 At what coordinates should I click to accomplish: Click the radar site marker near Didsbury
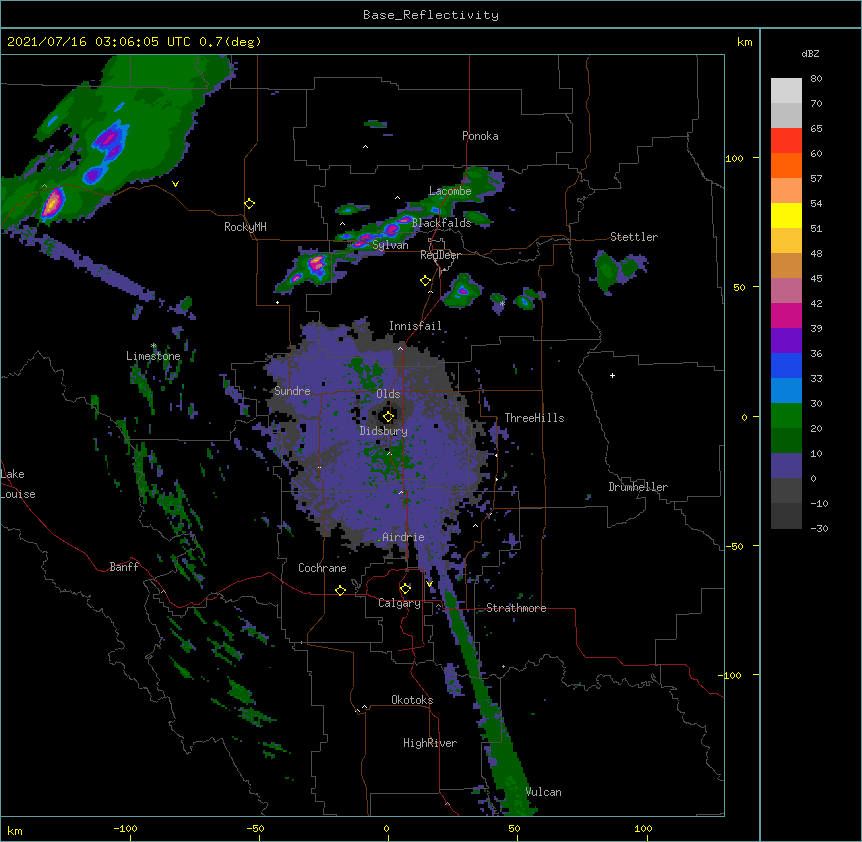388,416
